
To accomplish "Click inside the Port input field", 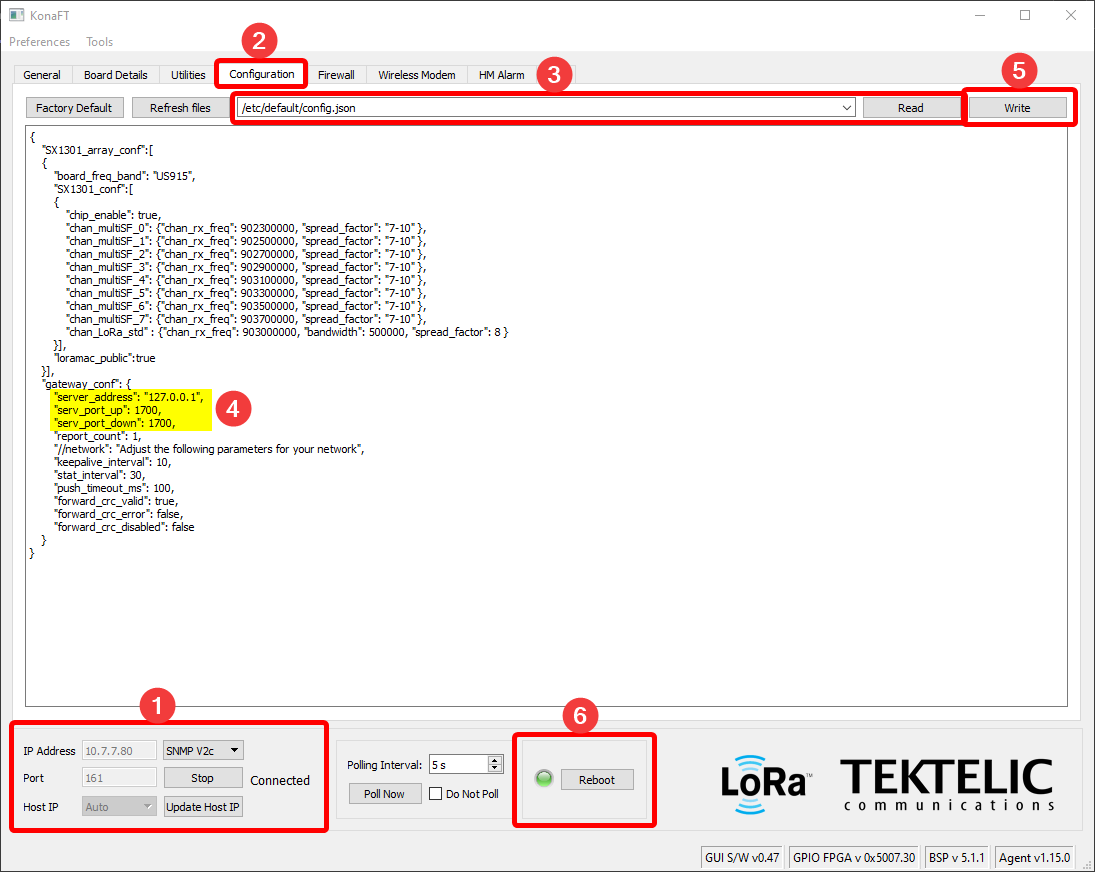I will (x=118, y=777).
